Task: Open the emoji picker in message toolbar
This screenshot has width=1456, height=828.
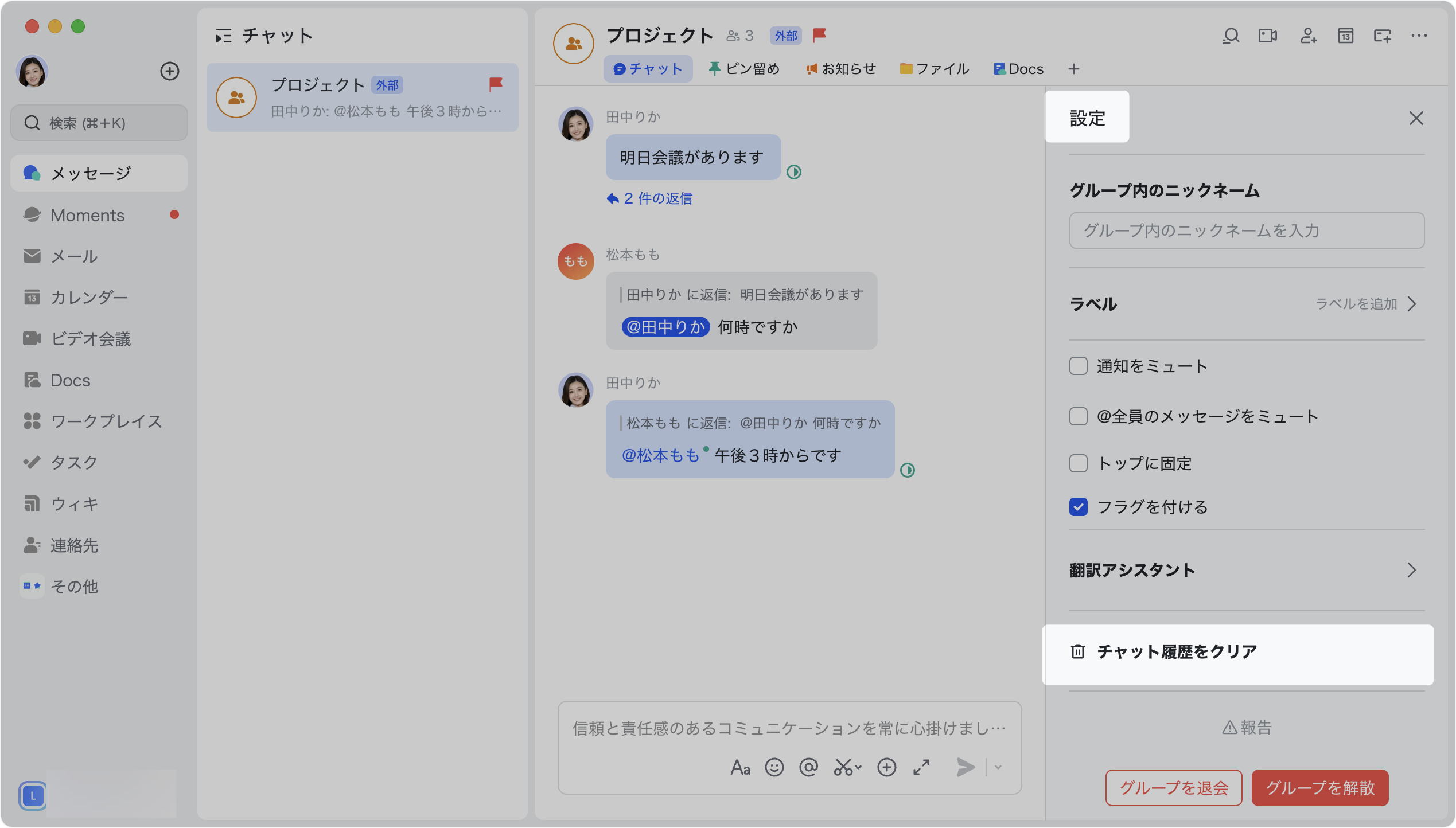Action: click(x=774, y=767)
